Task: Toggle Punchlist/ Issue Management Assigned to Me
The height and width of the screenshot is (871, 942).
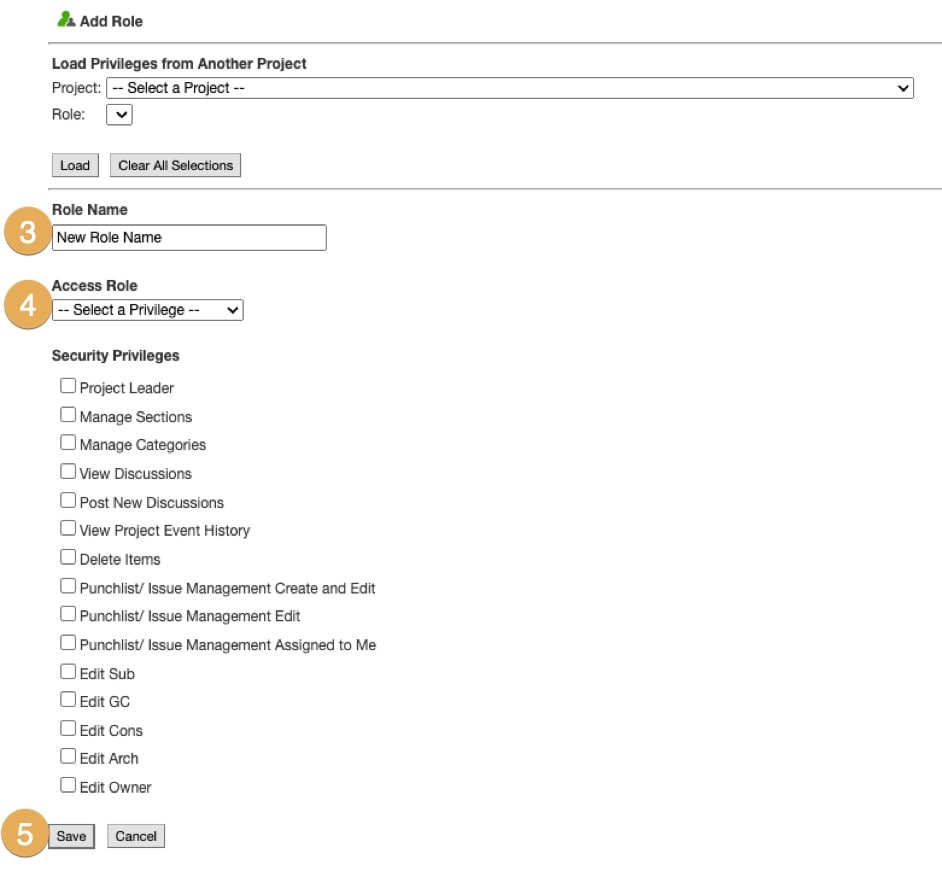Action: [x=68, y=643]
